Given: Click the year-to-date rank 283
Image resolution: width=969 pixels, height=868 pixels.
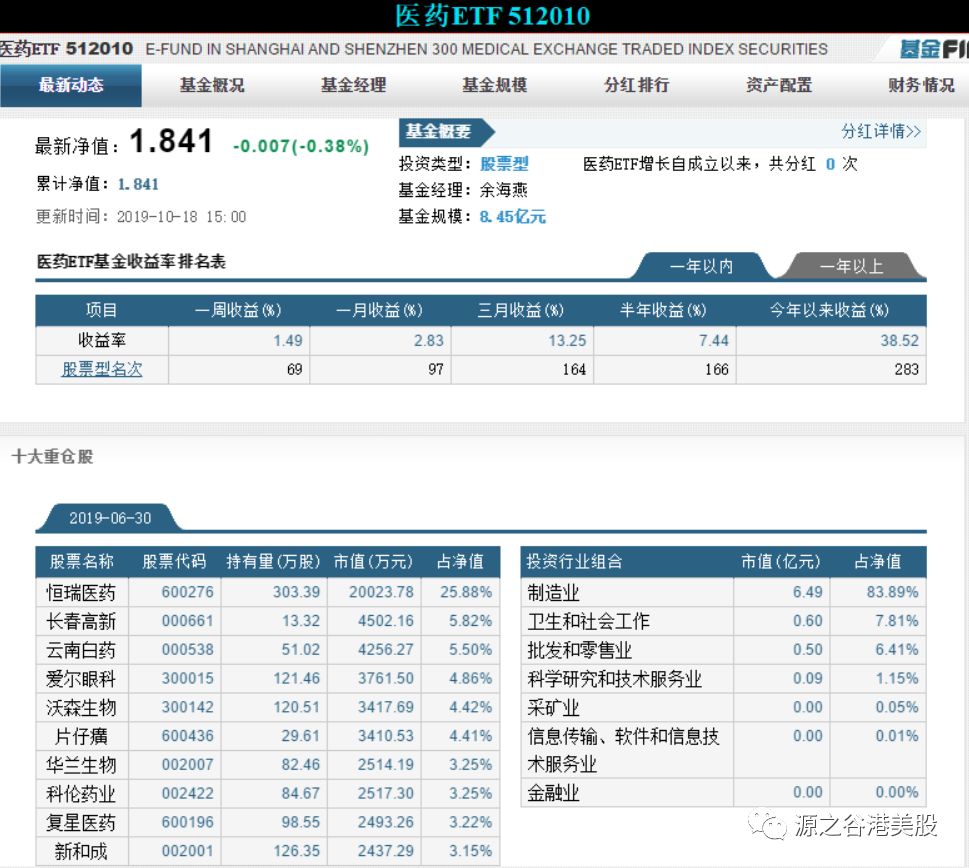Looking at the screenshot, I should (907, 369).
